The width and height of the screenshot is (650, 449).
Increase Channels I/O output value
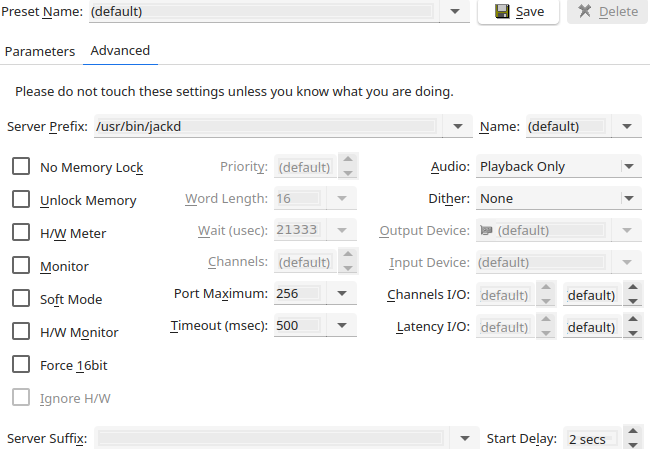tap(633, 288)
